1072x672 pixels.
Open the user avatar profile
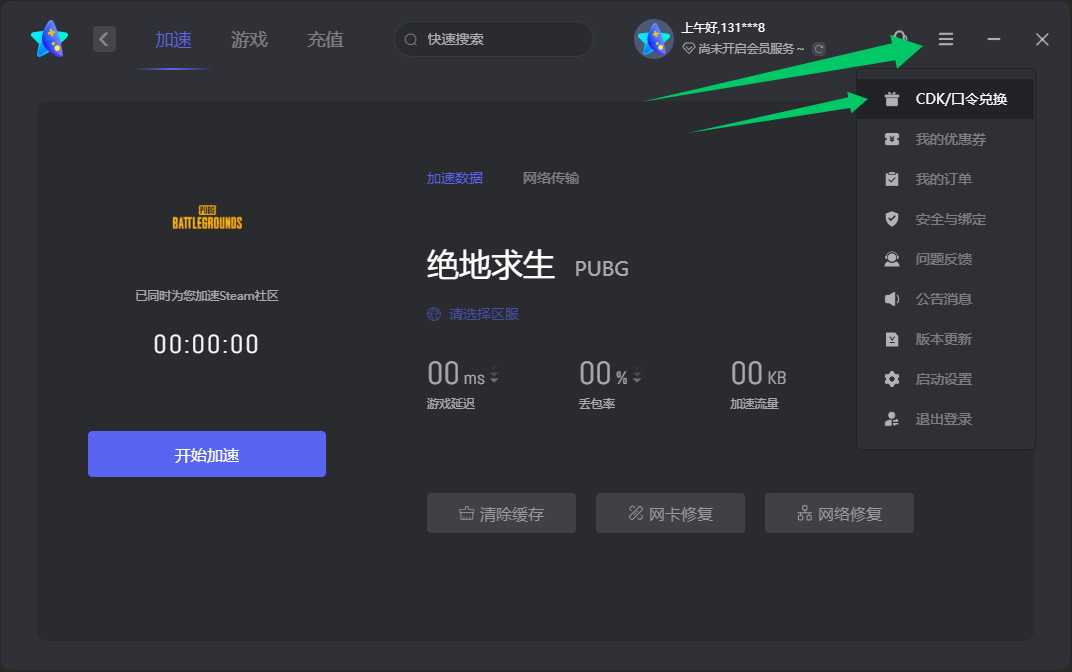[654, 39]
